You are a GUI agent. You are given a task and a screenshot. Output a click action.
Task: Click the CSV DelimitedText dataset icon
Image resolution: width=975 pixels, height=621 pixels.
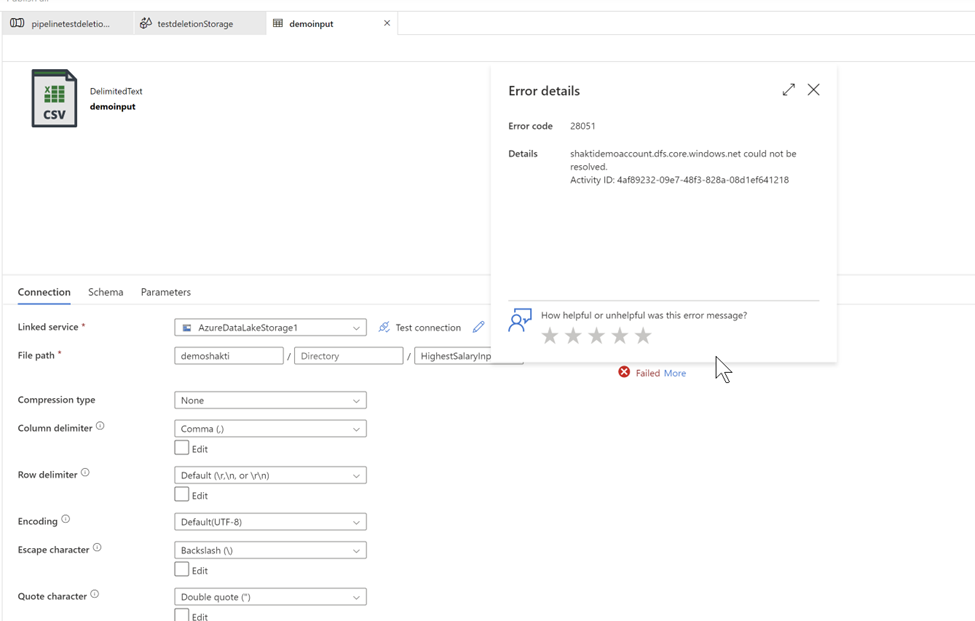56,100
